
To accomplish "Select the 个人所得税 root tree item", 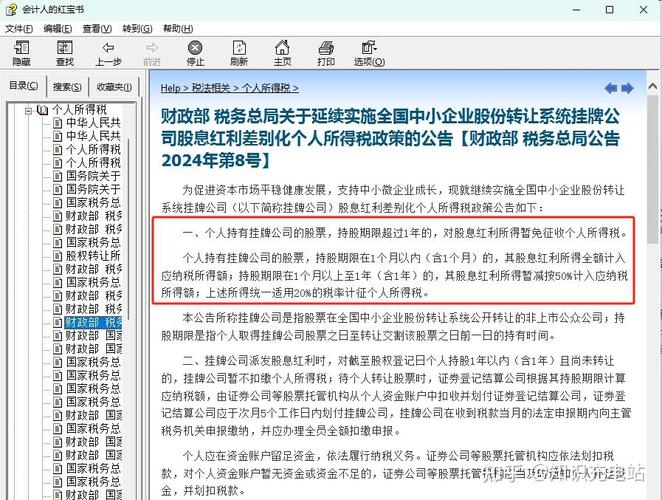I will pos(80,110).
